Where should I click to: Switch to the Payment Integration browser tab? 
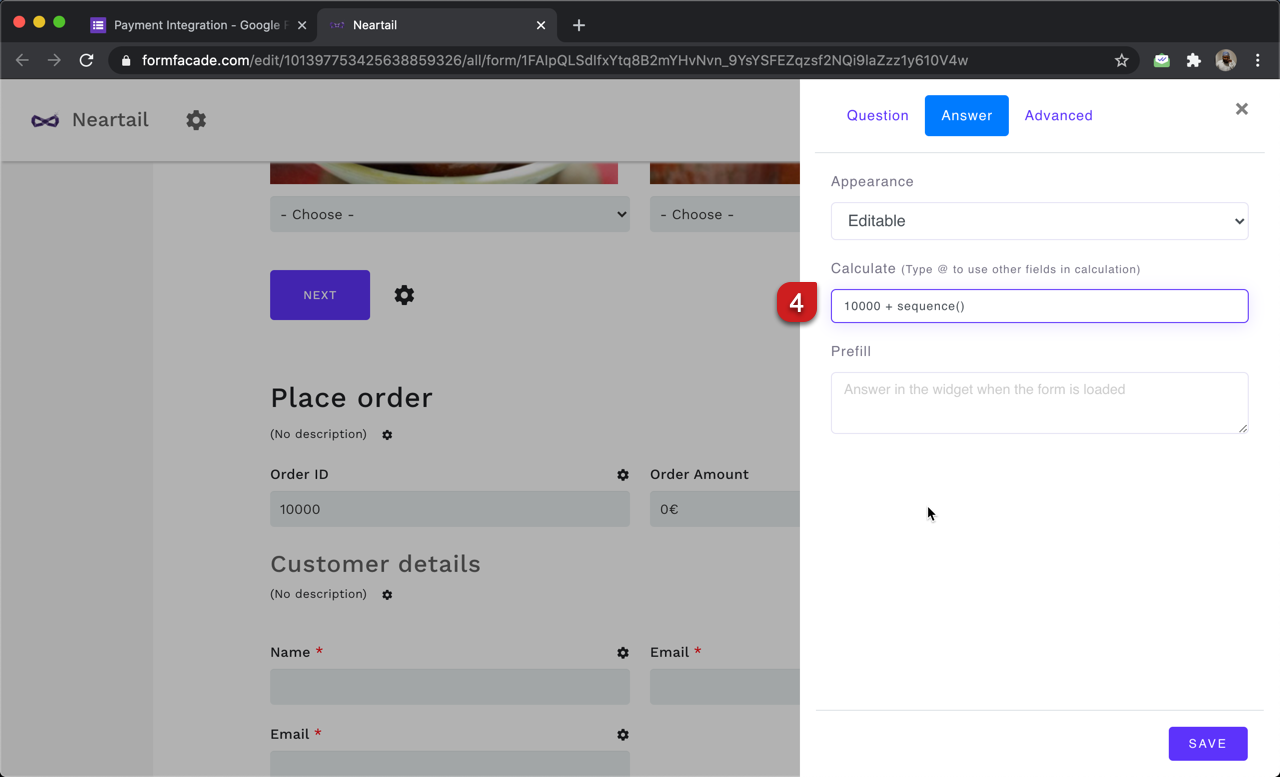pyautogui.click(x=195, y=25)
